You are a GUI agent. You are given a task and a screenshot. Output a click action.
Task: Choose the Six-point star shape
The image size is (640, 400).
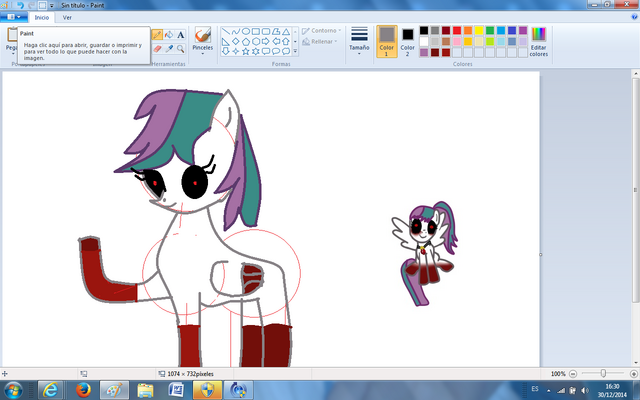point(256,51)
